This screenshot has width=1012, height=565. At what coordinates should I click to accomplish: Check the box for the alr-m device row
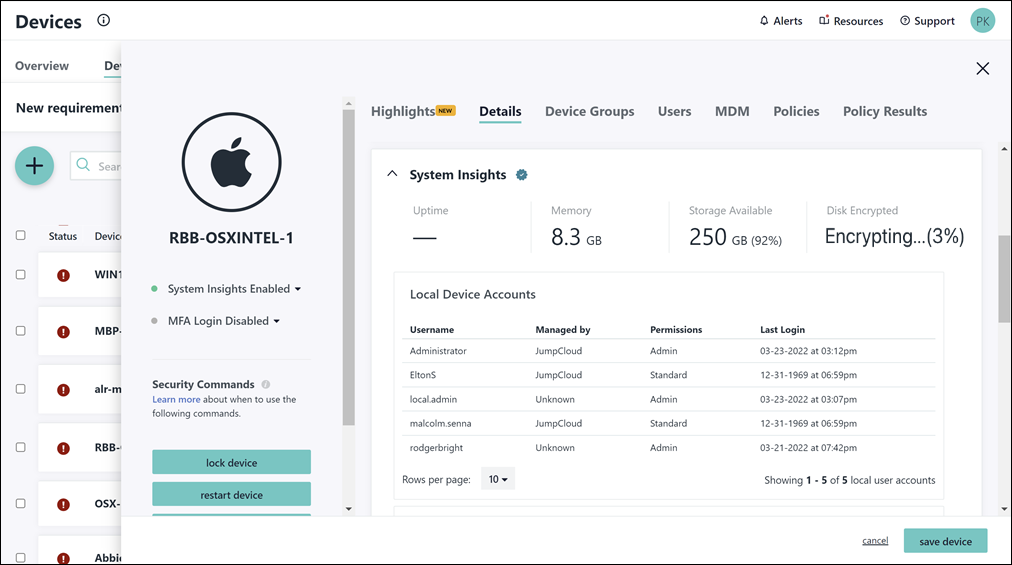(x=21, y=390)
